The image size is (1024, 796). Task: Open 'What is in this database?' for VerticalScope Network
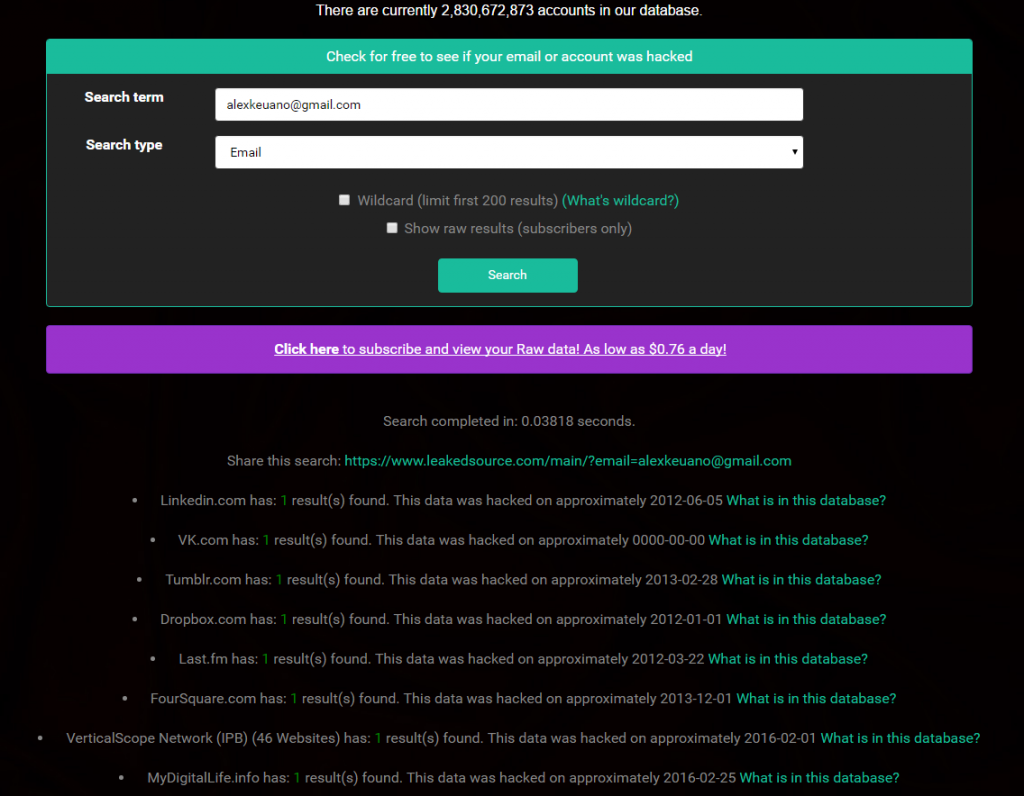[900, 738]
